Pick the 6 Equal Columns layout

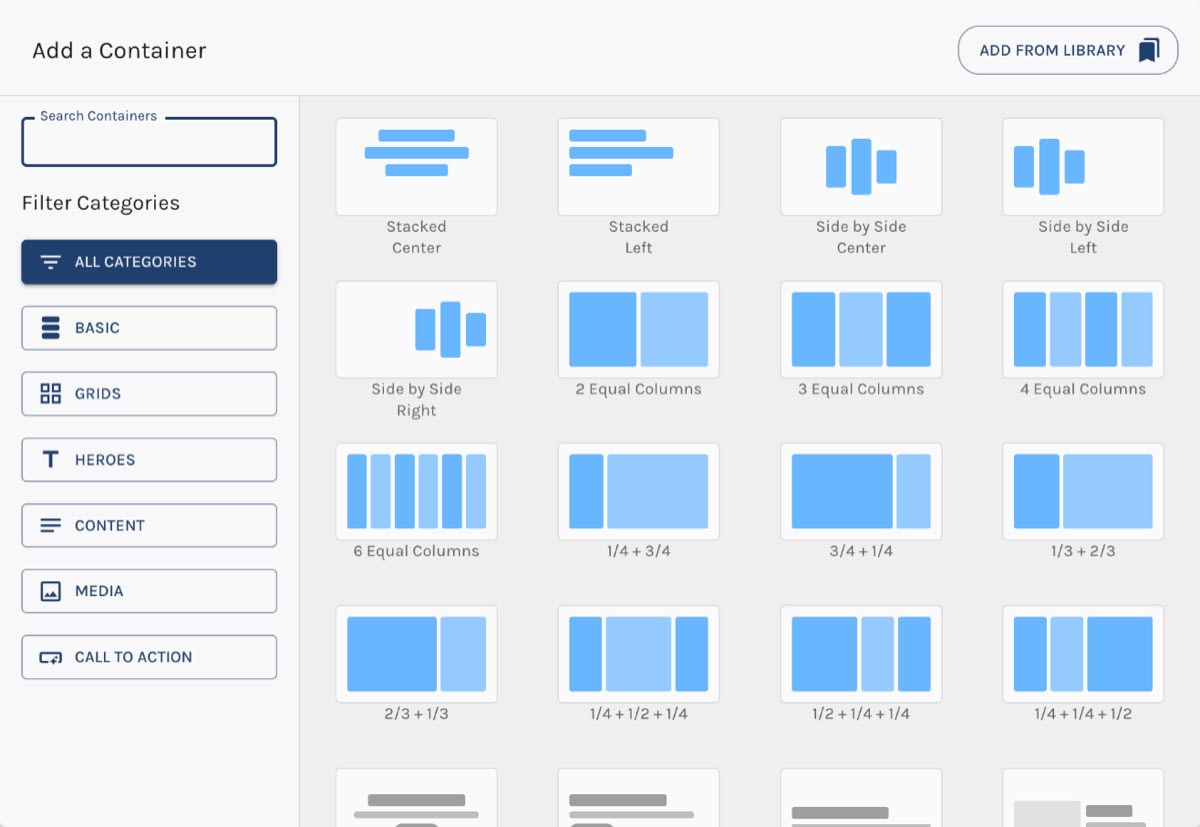[x=416, y=491]
